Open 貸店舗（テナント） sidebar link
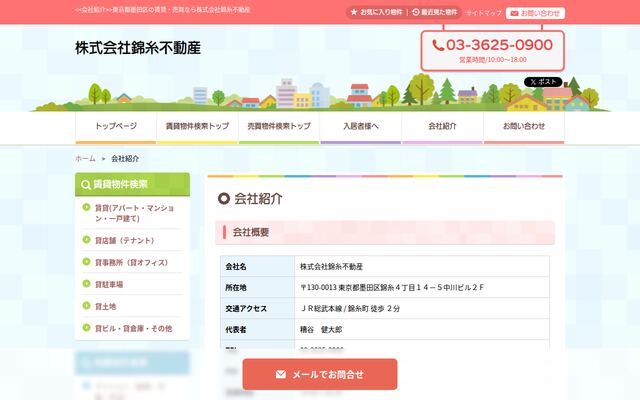640x400 pixels. [x=124, y=240]
